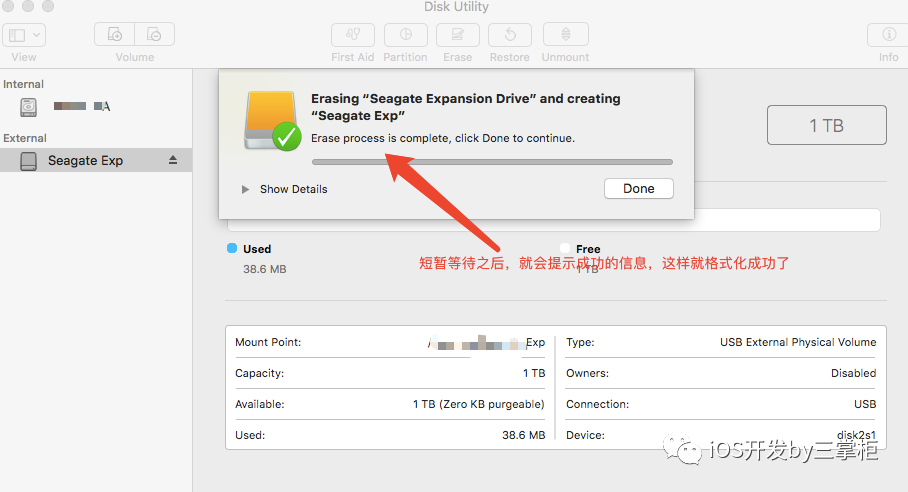The image size is (908, 492).
Task: Click the Connection USB value
Action: [x=865, y=404]
